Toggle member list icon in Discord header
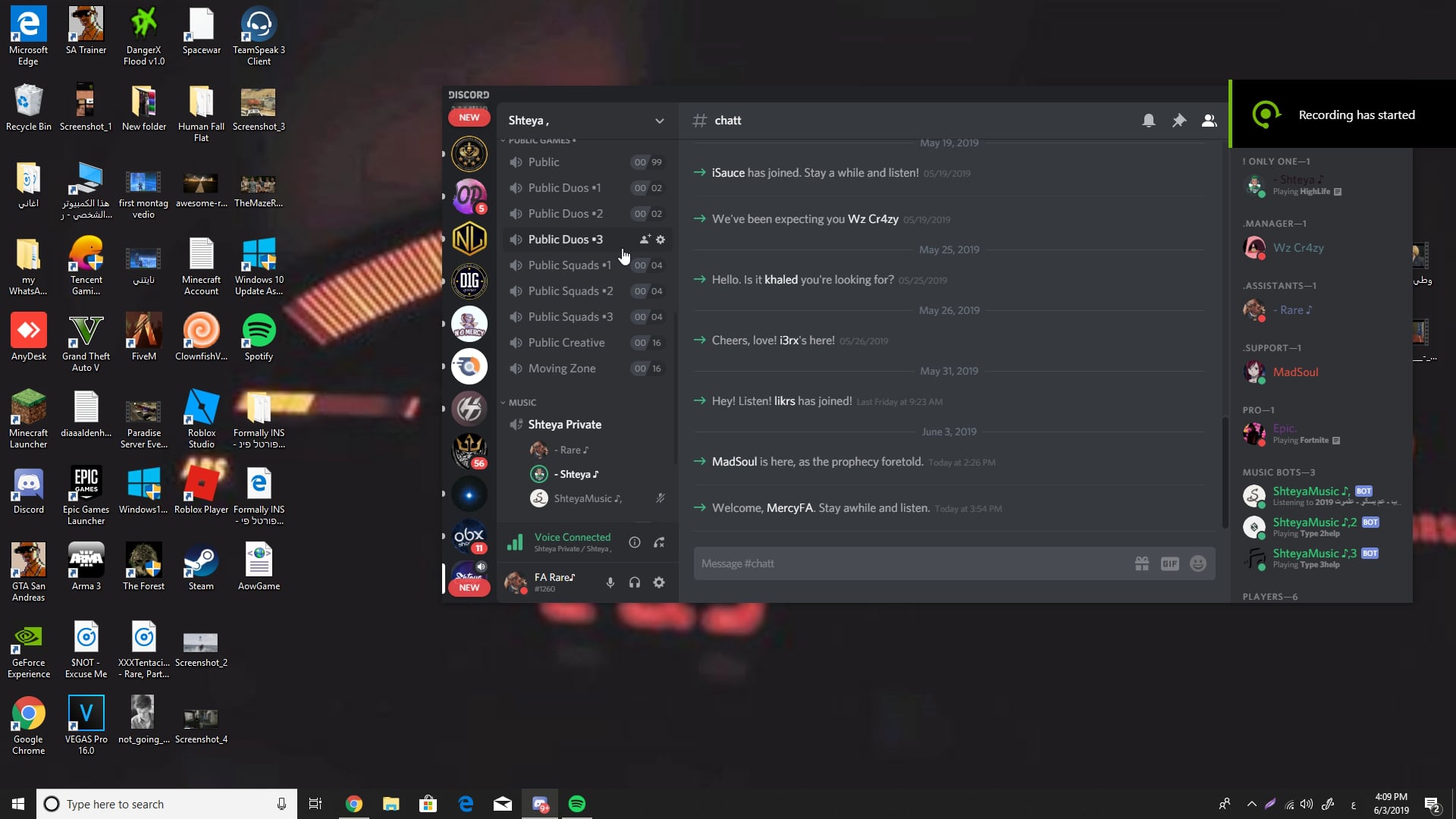This screenshot has width=1456, height=819. (1210, 121)
